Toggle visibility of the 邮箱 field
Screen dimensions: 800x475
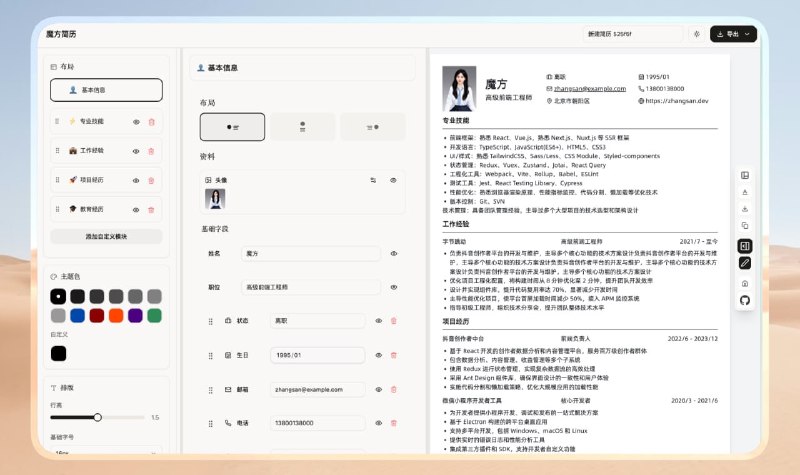click(379, 389)
